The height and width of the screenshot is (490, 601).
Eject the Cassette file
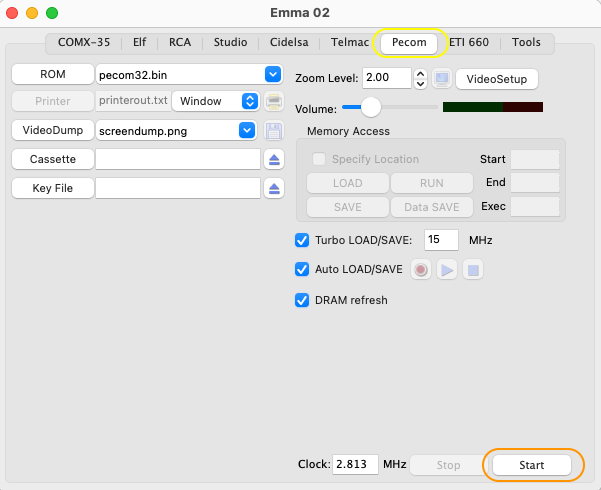274,159
